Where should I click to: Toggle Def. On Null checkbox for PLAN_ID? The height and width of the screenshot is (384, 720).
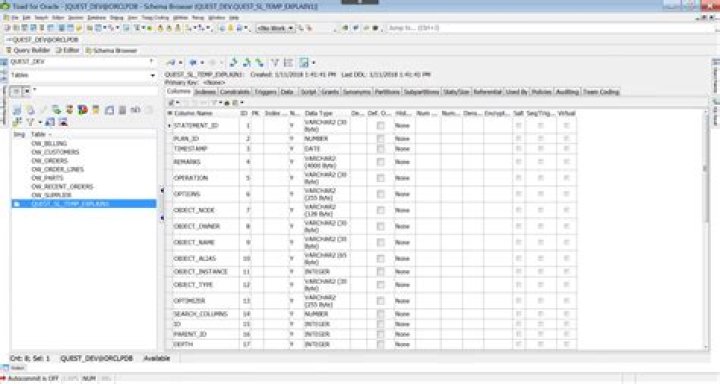point(380,138)
